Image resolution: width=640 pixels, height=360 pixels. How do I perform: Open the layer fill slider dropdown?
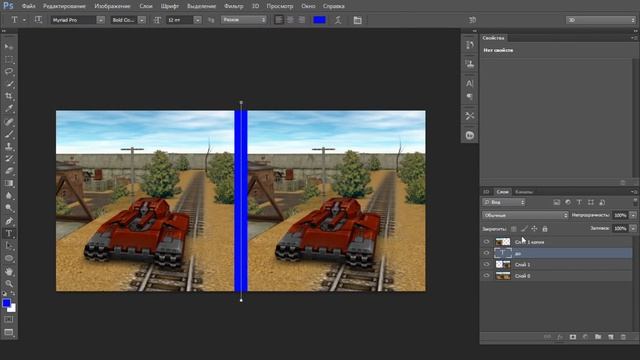pyautogui.click(x=633, y=229)
